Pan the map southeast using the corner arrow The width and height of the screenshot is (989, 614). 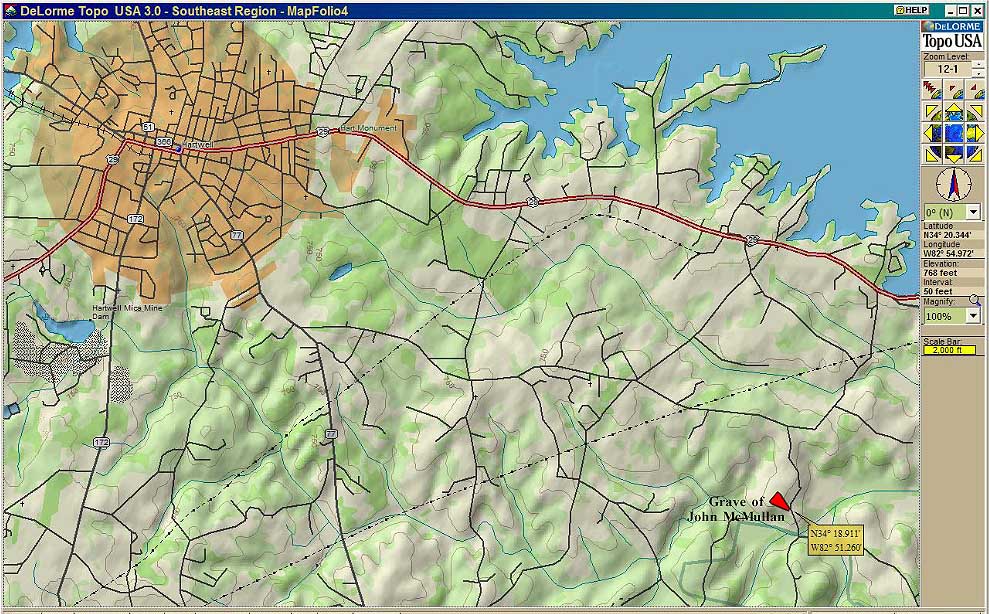(x=974, y=153)
